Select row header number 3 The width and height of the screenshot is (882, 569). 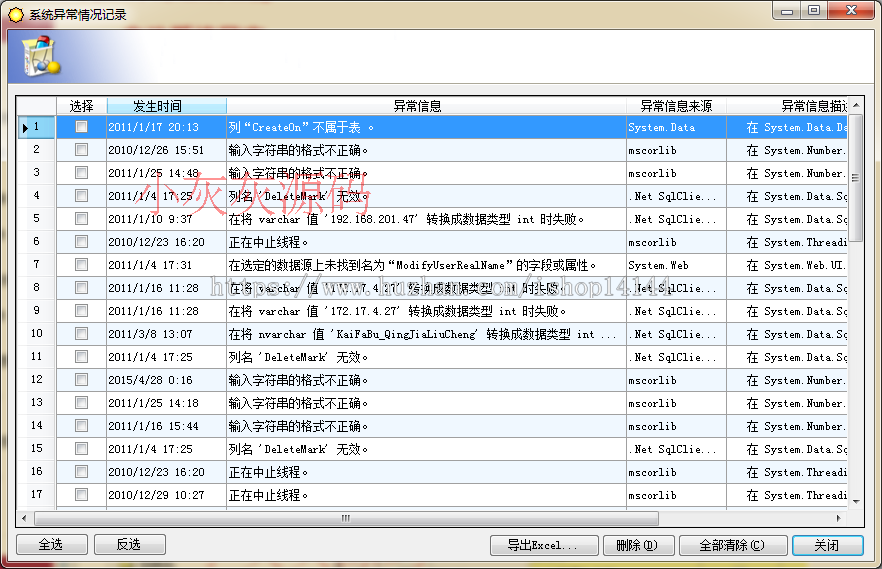pyautogui.click(x=37, y=173)
